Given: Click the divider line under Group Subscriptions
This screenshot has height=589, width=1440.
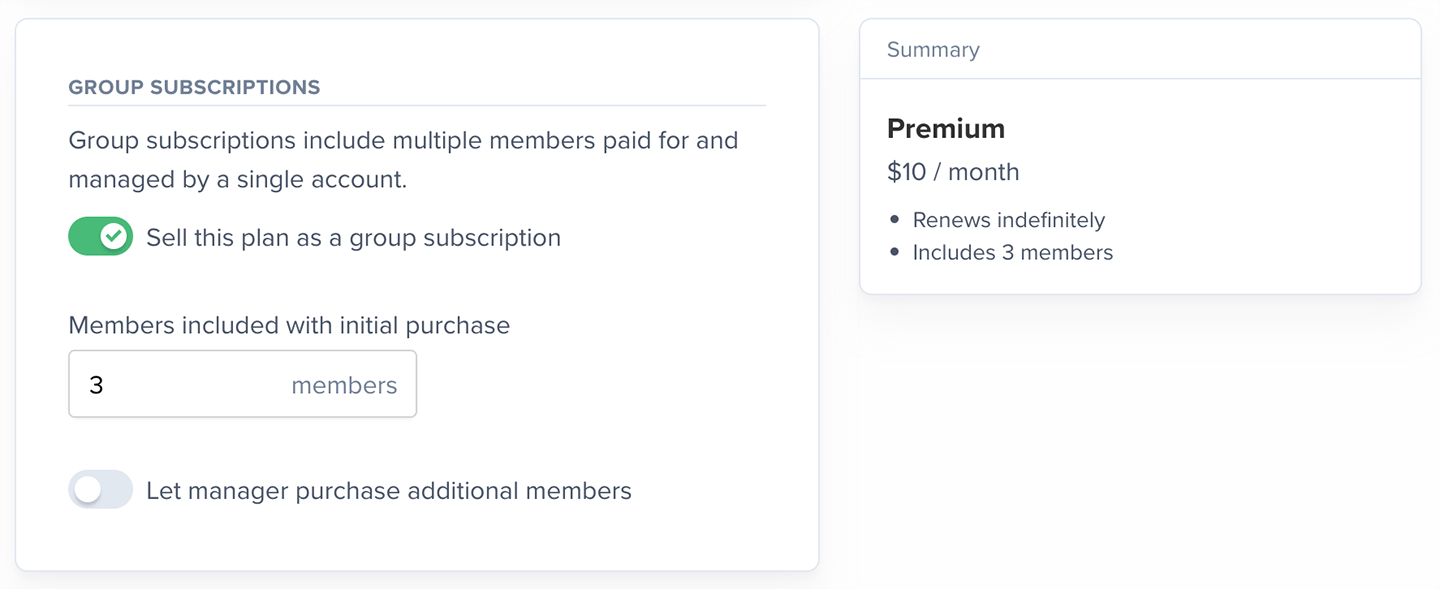Looking at the screenshot, I should pyautogui.click(x=417, y=105).
